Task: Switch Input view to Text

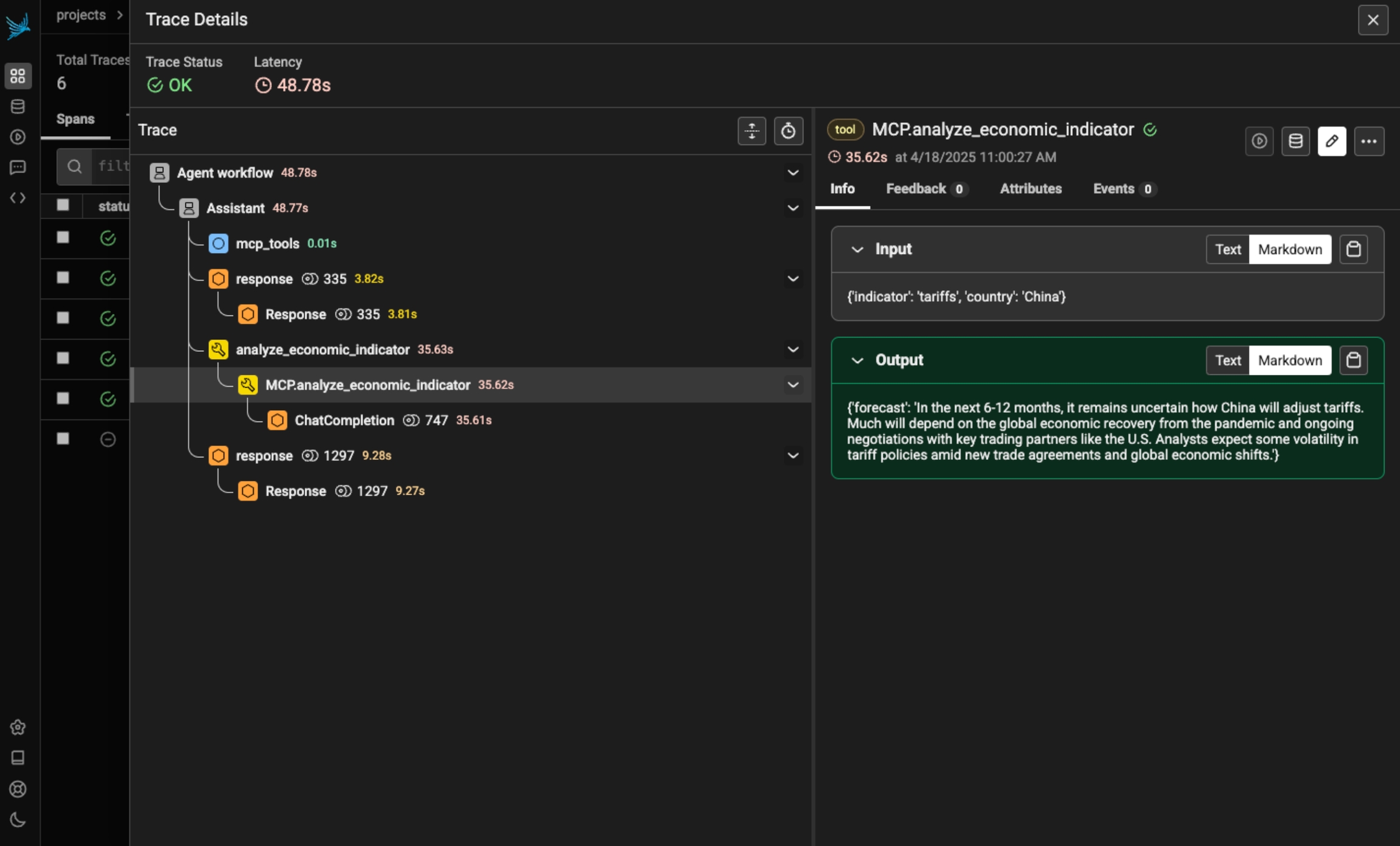Action: click(1227, 249)
